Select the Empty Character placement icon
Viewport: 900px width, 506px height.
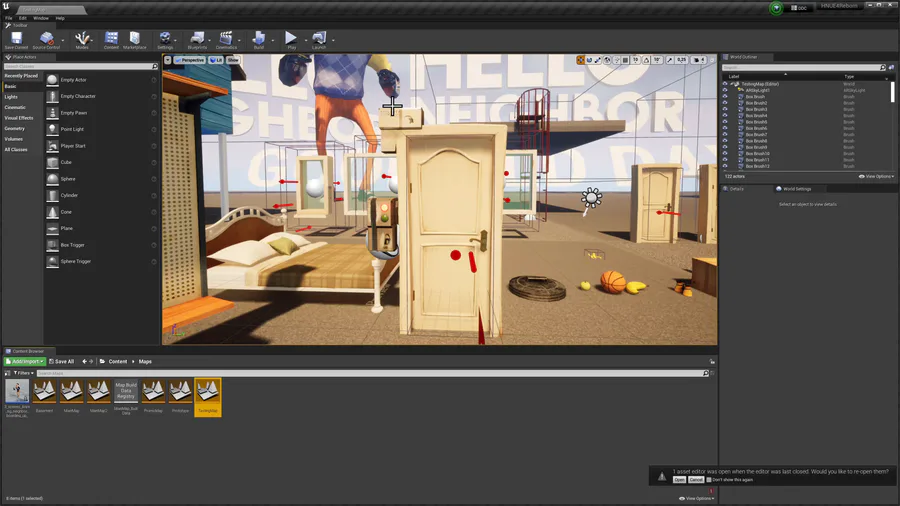pos(52,96)
